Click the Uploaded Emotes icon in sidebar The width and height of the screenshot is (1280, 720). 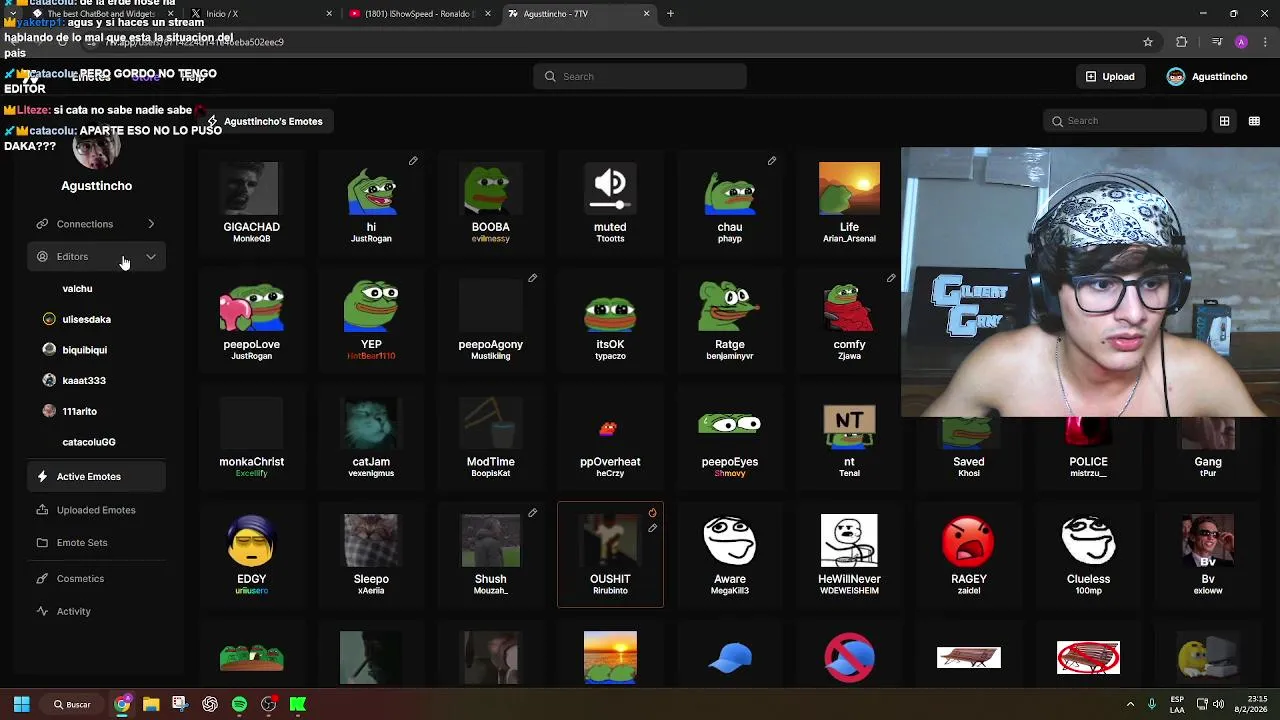(42, 510)
